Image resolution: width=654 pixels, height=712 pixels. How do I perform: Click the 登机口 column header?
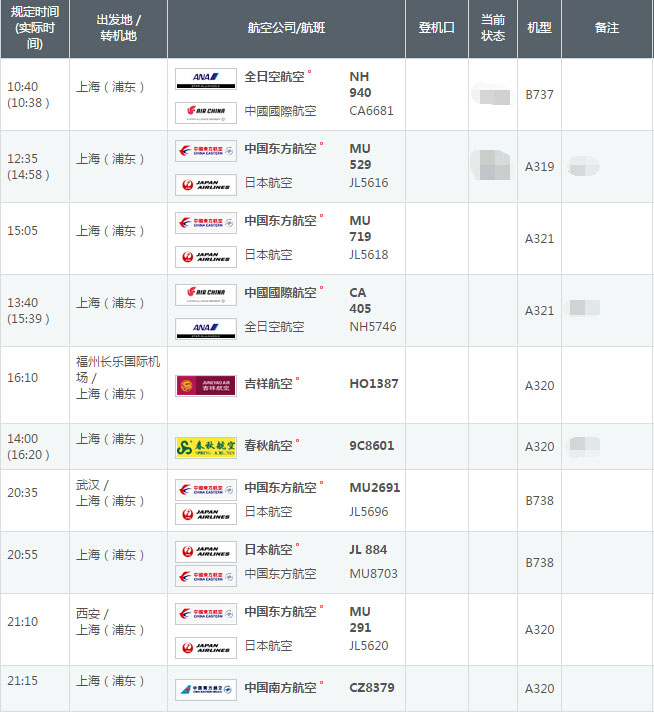click(x=436, y=28)
